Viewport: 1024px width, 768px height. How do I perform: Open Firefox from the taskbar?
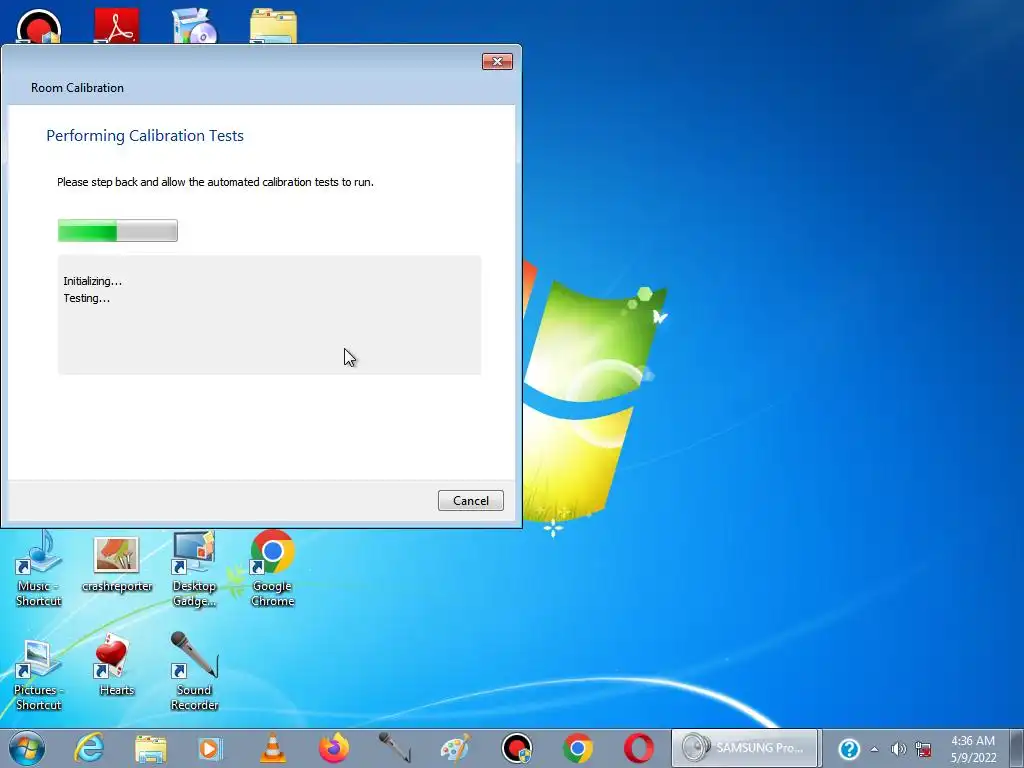(334, 748)
